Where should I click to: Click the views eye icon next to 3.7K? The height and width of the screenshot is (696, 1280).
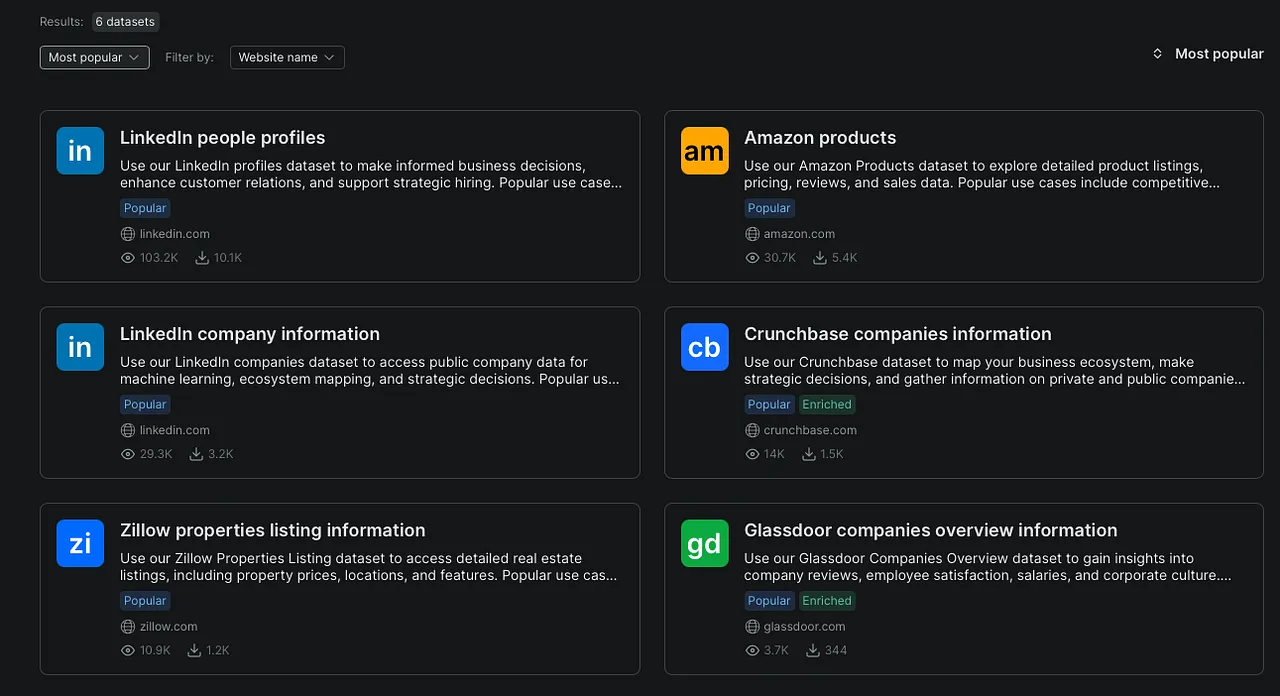752,650
